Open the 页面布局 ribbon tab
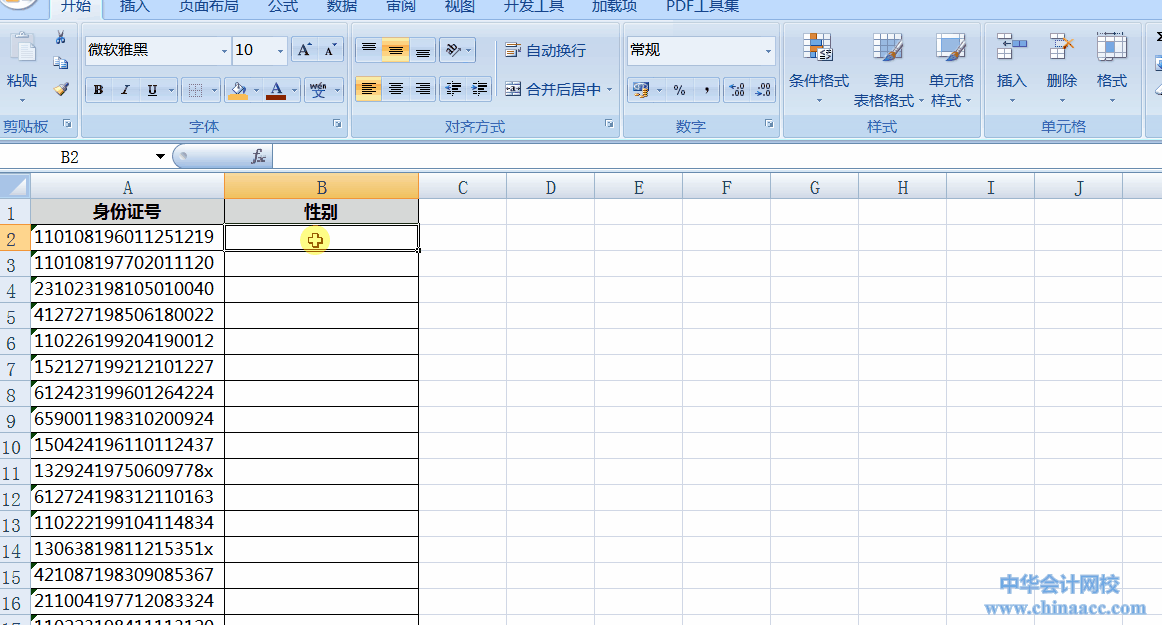This screenshot has height=625, width=1162. 208,7
